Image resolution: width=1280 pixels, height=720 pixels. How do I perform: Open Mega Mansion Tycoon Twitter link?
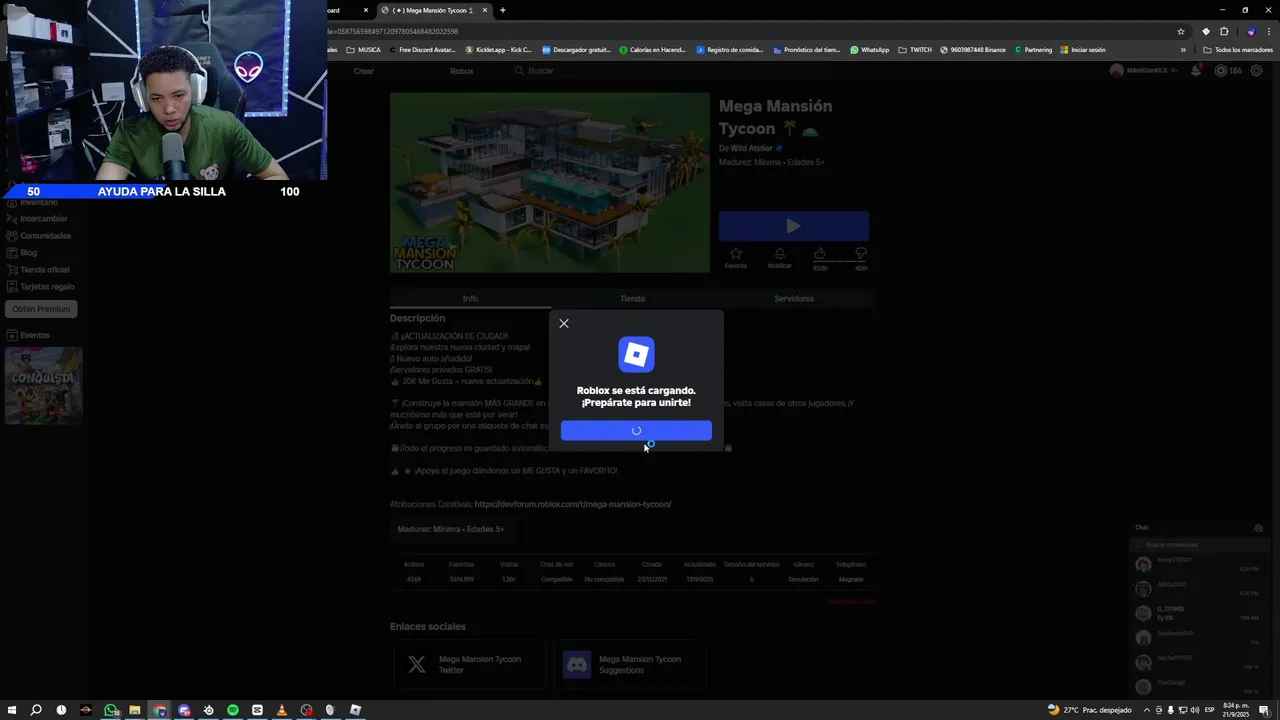pyautogui.click(x=470, y=665)
